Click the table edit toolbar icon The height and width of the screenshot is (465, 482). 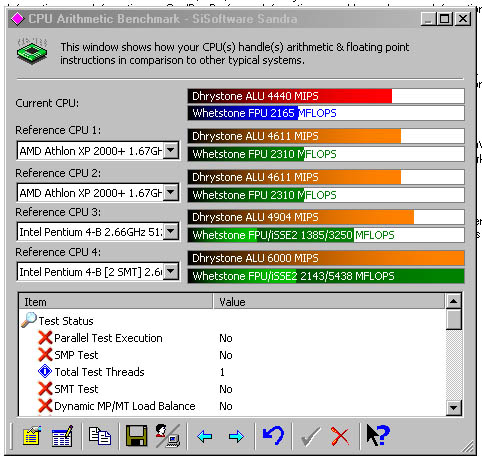pos(62,435)
